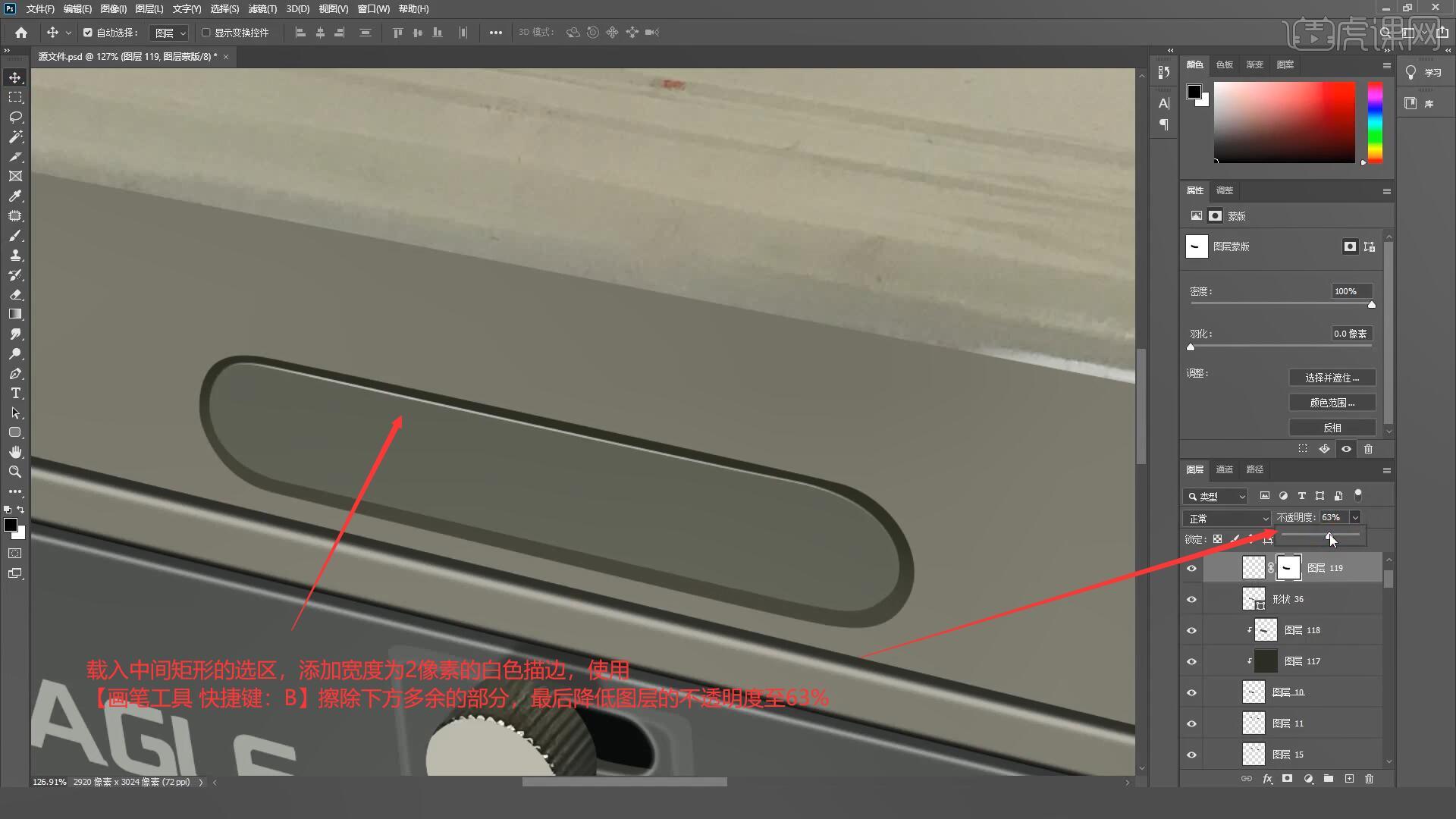Create a new layer icon
The height and width of the screenshot is (819, 1456).
click(1349, 779)
